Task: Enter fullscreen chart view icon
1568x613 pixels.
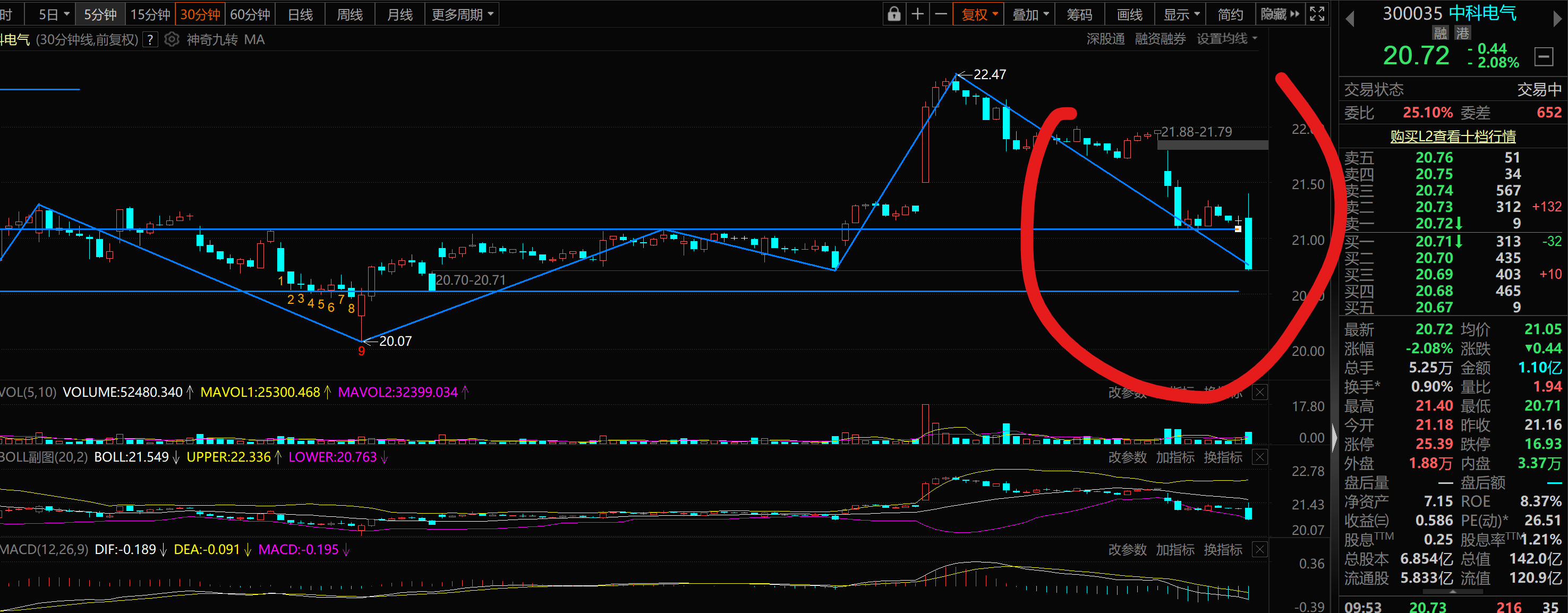Action: click(x=1317, y=14)
